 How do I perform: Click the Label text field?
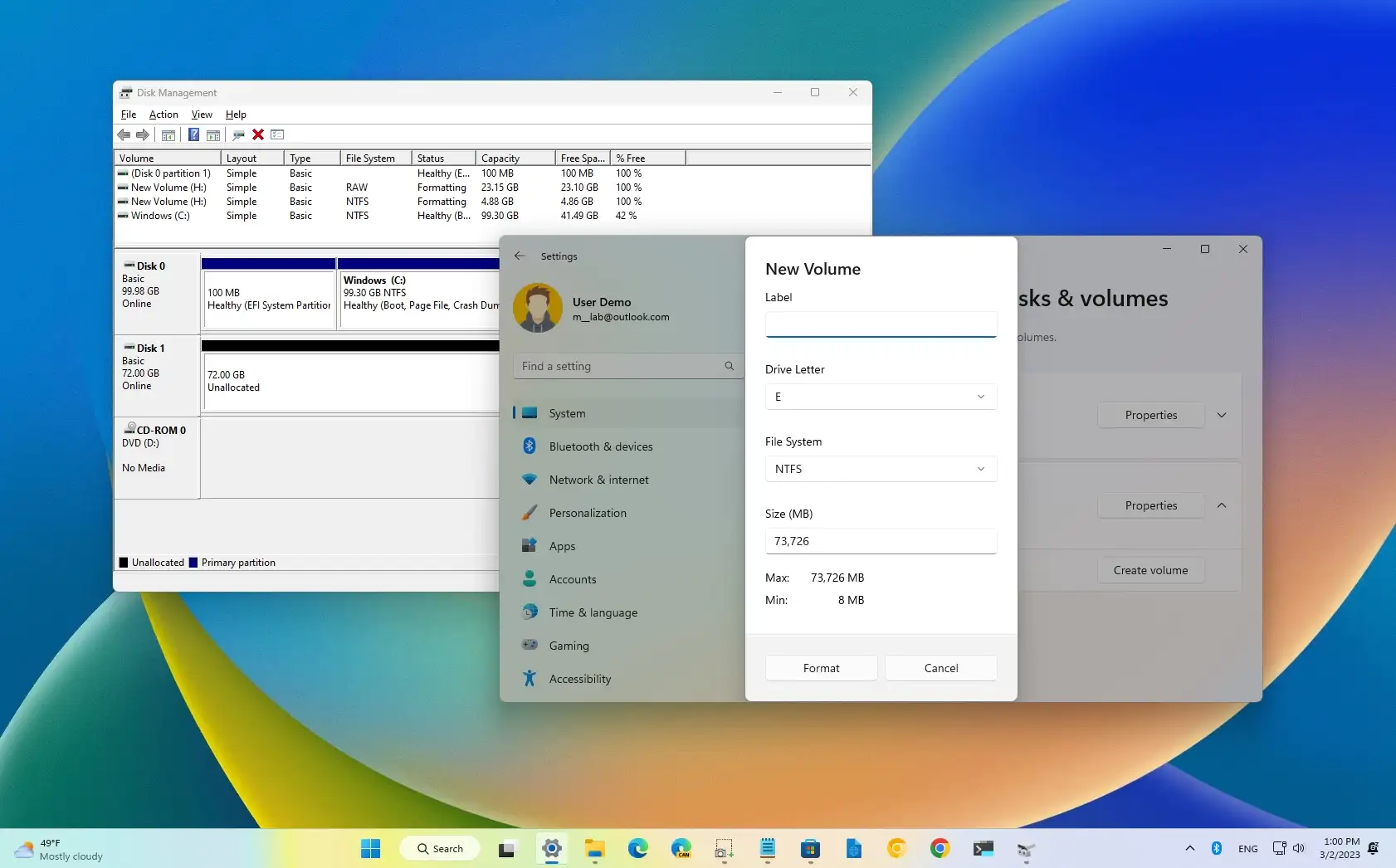[x=880, y=324]
